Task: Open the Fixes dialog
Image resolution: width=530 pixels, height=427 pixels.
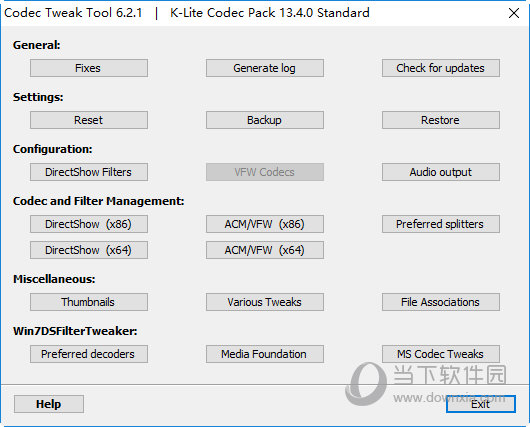Action: tap(89, 68)
